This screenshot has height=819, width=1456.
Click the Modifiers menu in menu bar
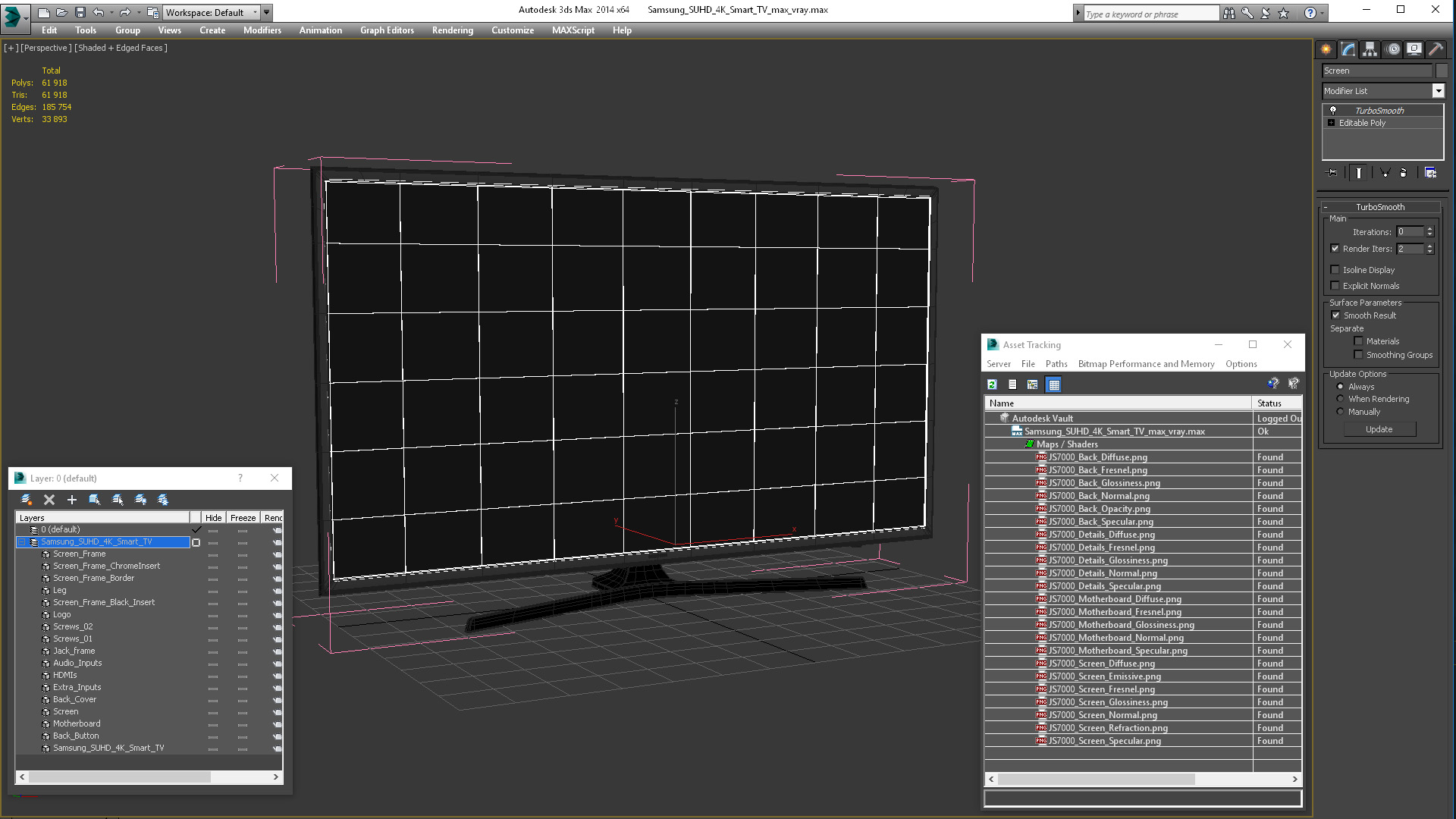pos(262,30)
